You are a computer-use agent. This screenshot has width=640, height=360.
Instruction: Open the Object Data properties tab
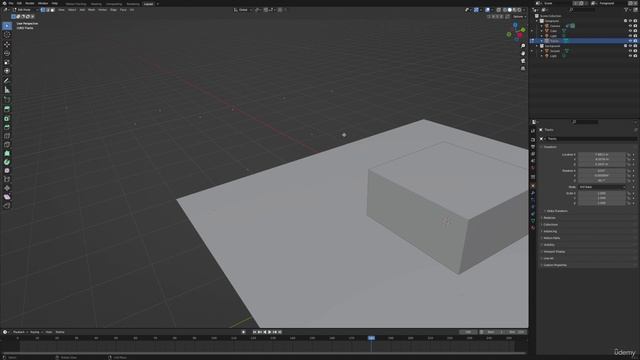(x=533, y=221)
